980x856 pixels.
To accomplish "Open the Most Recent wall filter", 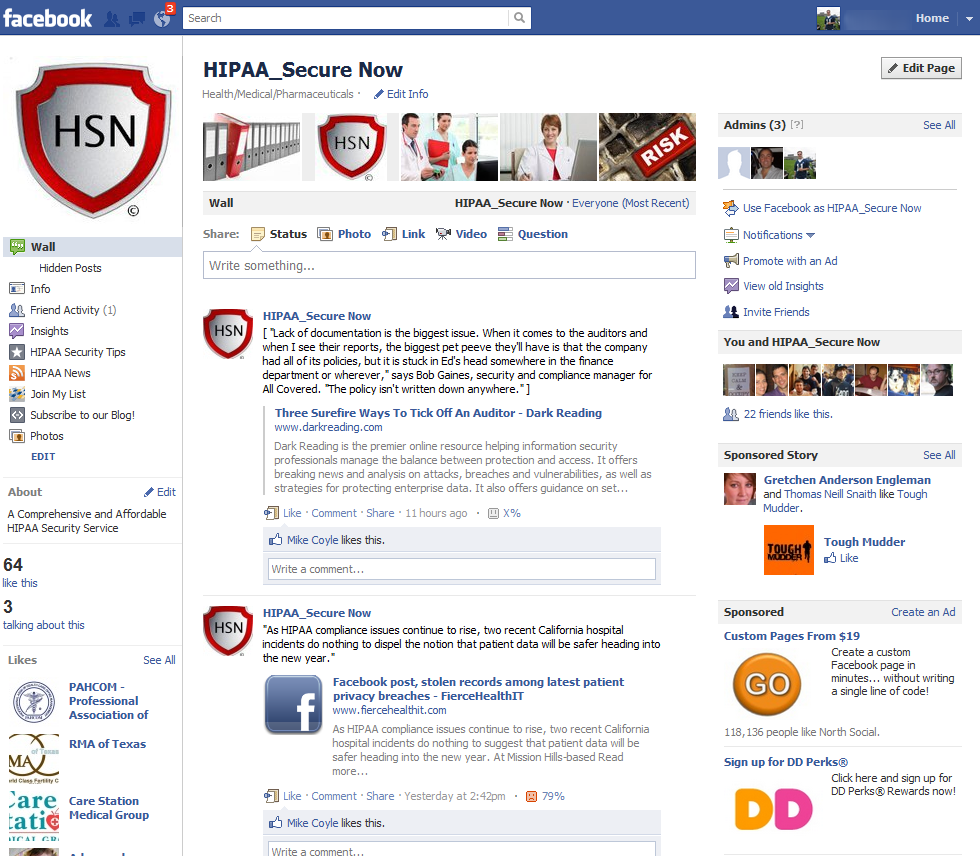I will pos(655,203).
